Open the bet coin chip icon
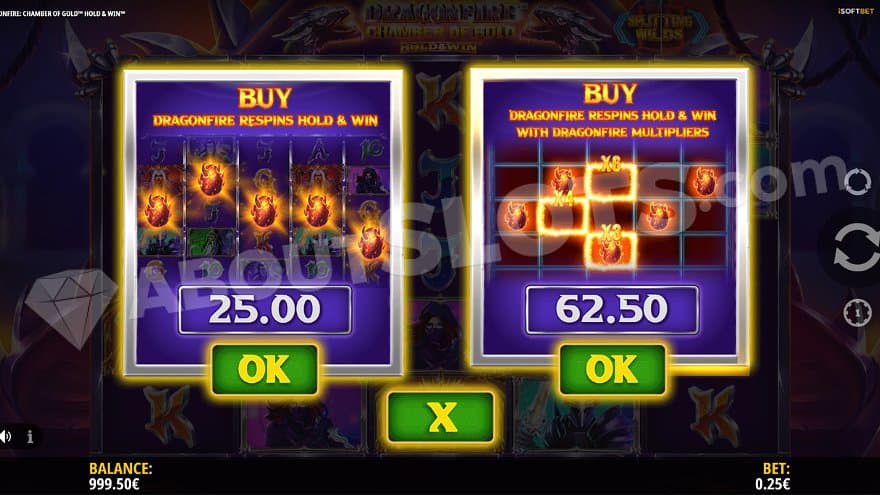880x495 pixels. coord(858,313)
